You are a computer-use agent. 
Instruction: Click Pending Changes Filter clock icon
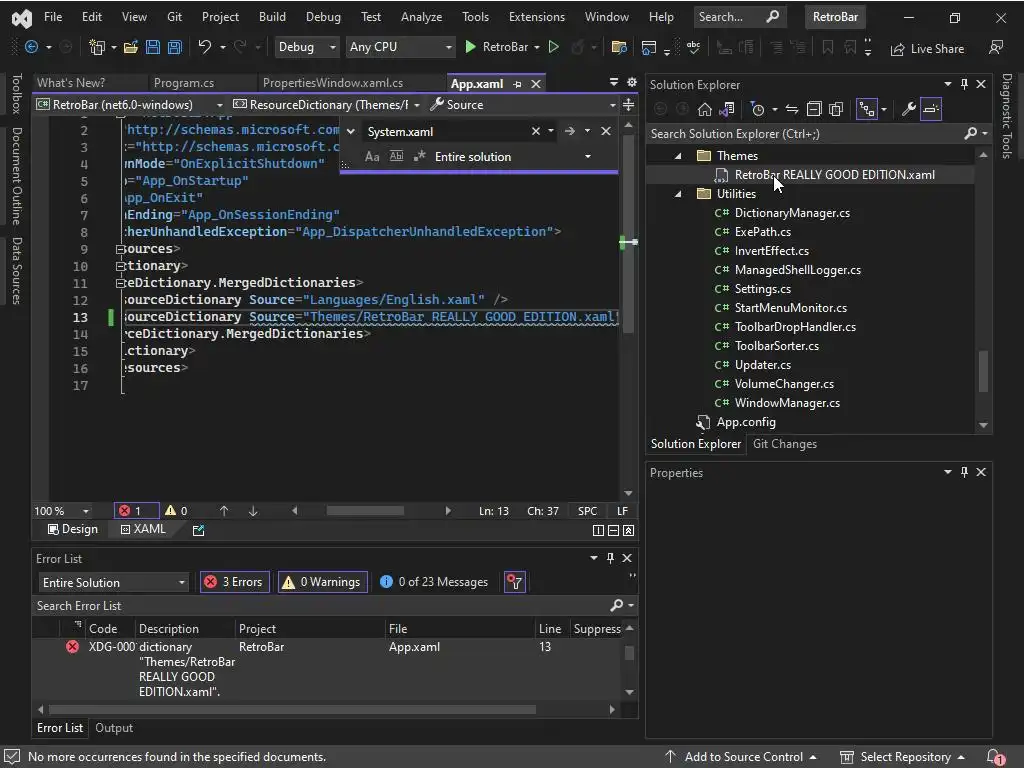tap(758, 109)
